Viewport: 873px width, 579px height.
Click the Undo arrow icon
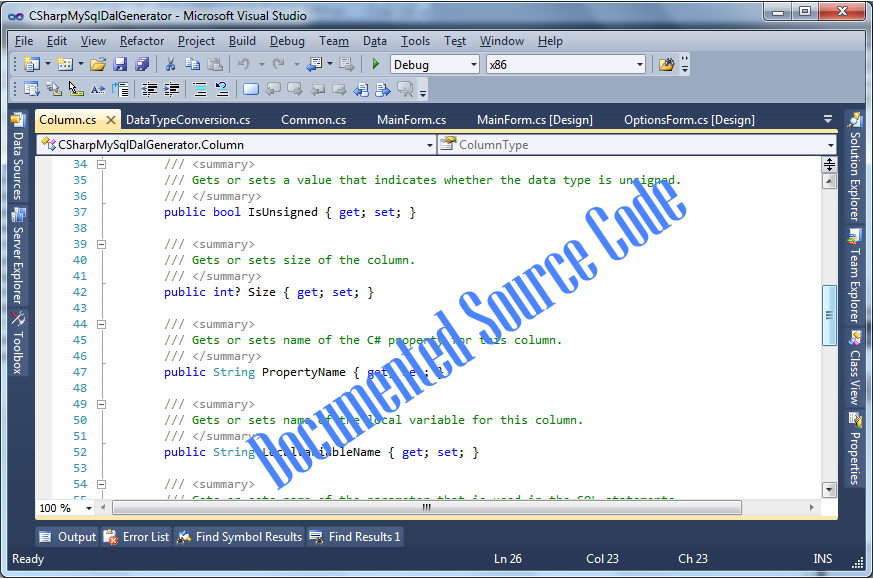244,65
